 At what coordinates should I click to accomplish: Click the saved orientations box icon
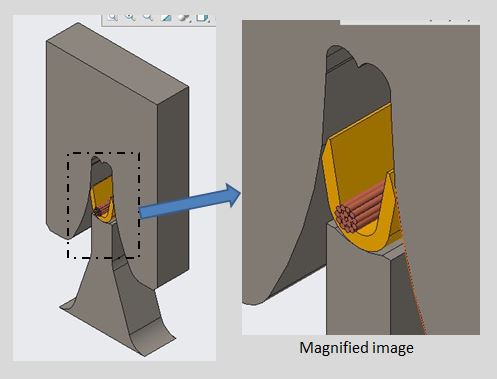tap(202, 18)
